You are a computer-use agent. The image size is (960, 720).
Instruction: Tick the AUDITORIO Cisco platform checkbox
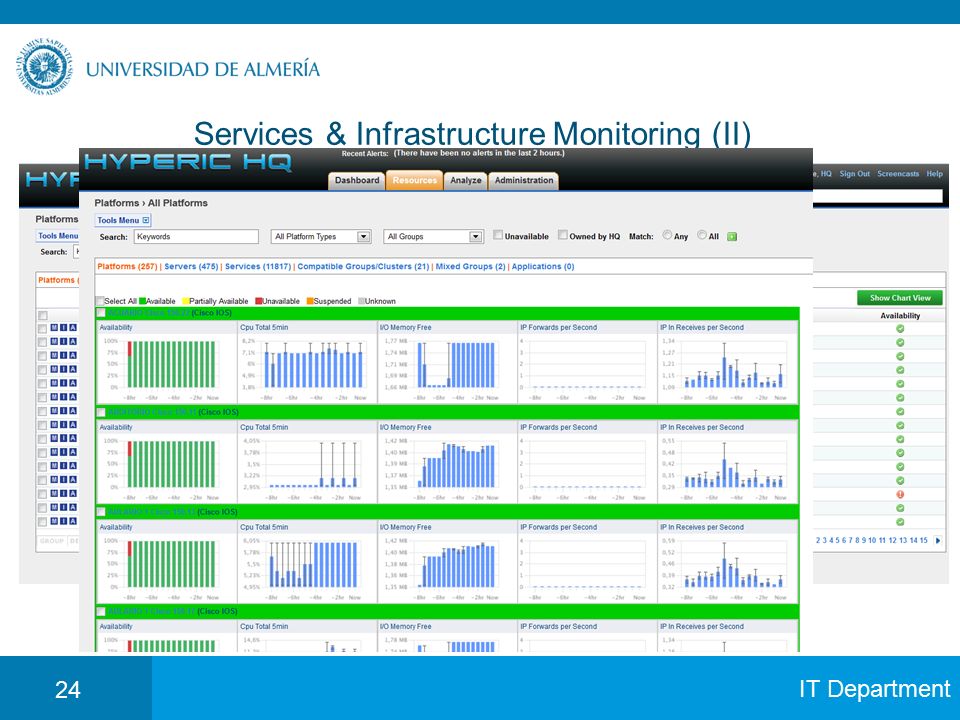click(x=101, y=413)
